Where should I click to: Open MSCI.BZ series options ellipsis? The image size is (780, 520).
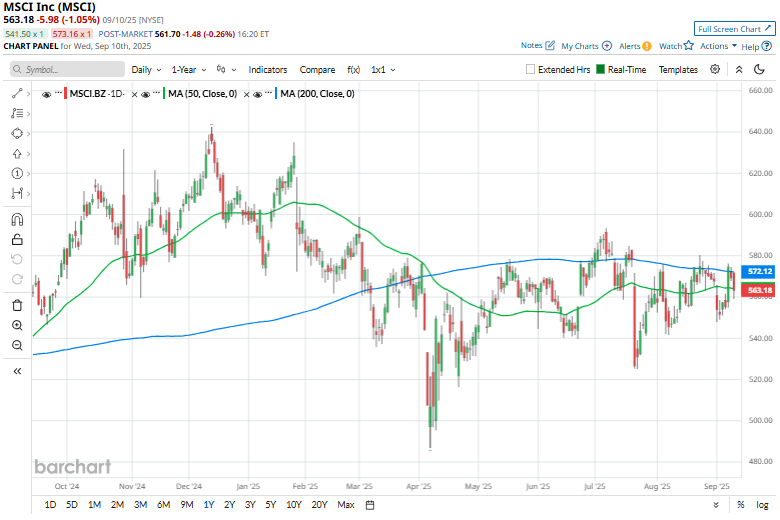[x=58, y=94]
